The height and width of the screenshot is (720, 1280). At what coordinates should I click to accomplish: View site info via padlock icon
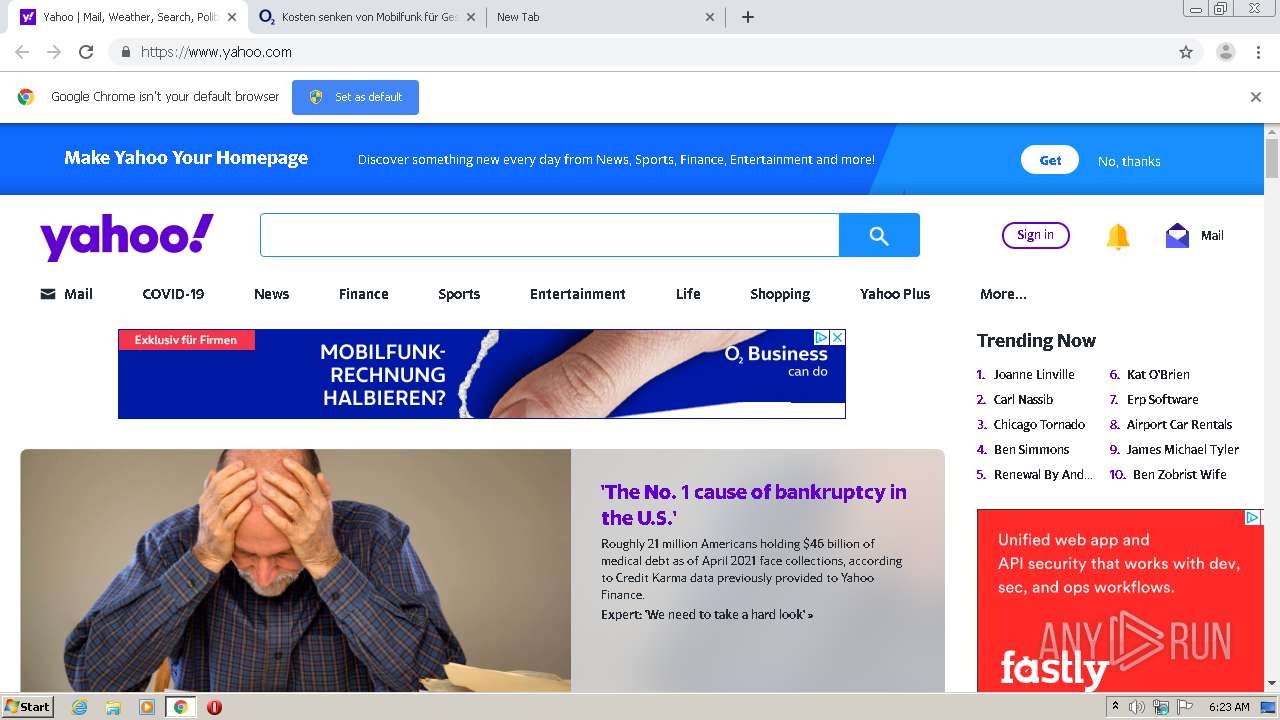[125, 52]
